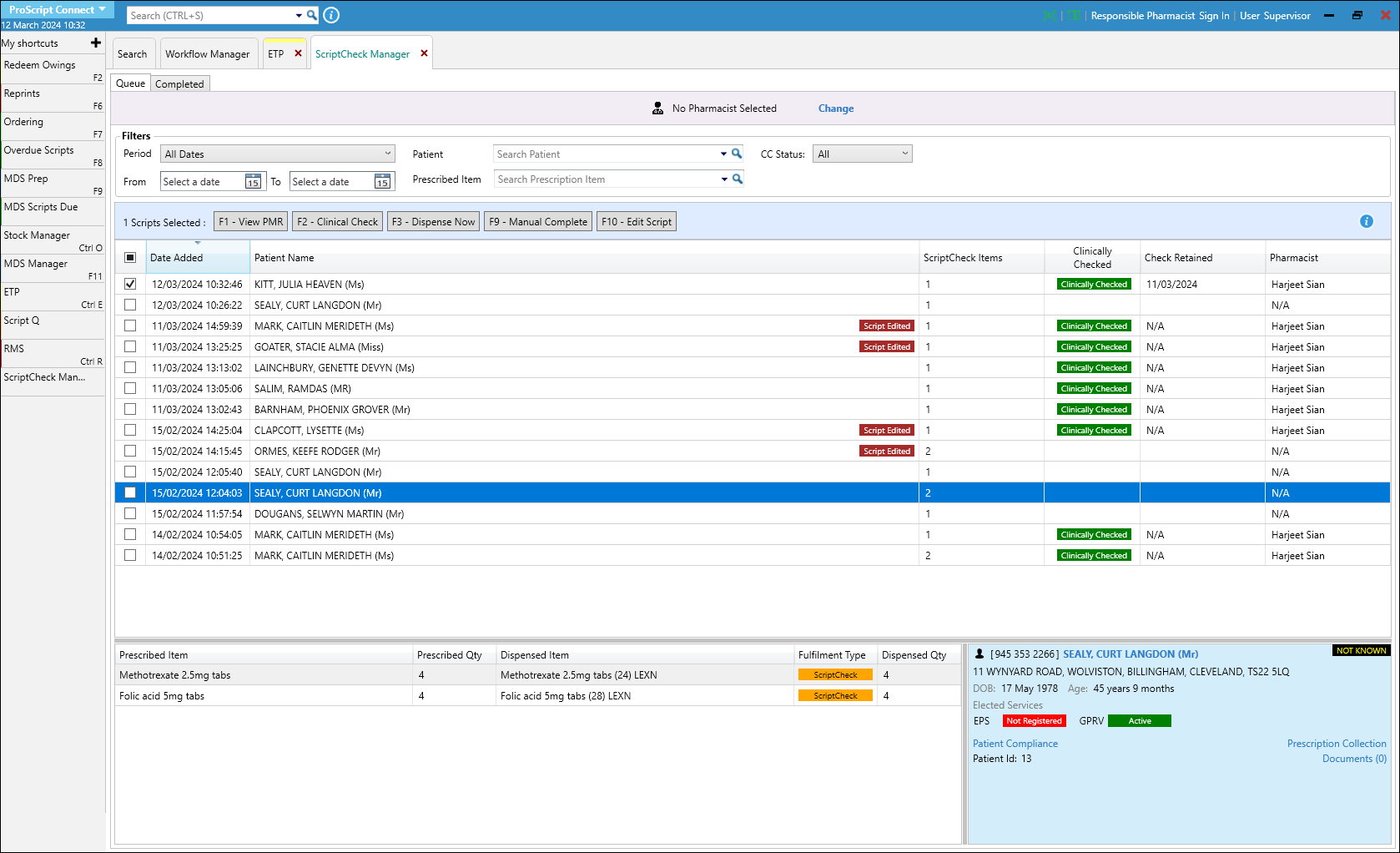Check the DOUGANS, SELWYN MARTIN row checkbox

pos(130,513)
